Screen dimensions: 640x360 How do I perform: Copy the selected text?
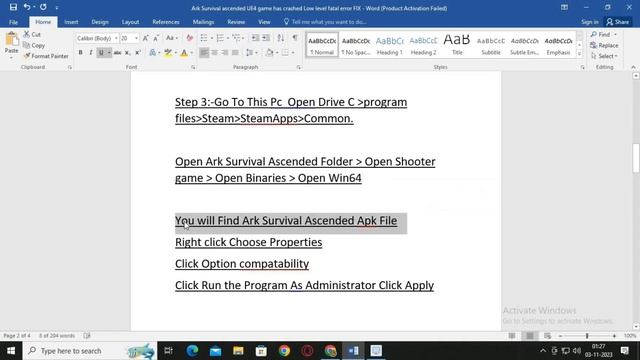tap(34, 45)
